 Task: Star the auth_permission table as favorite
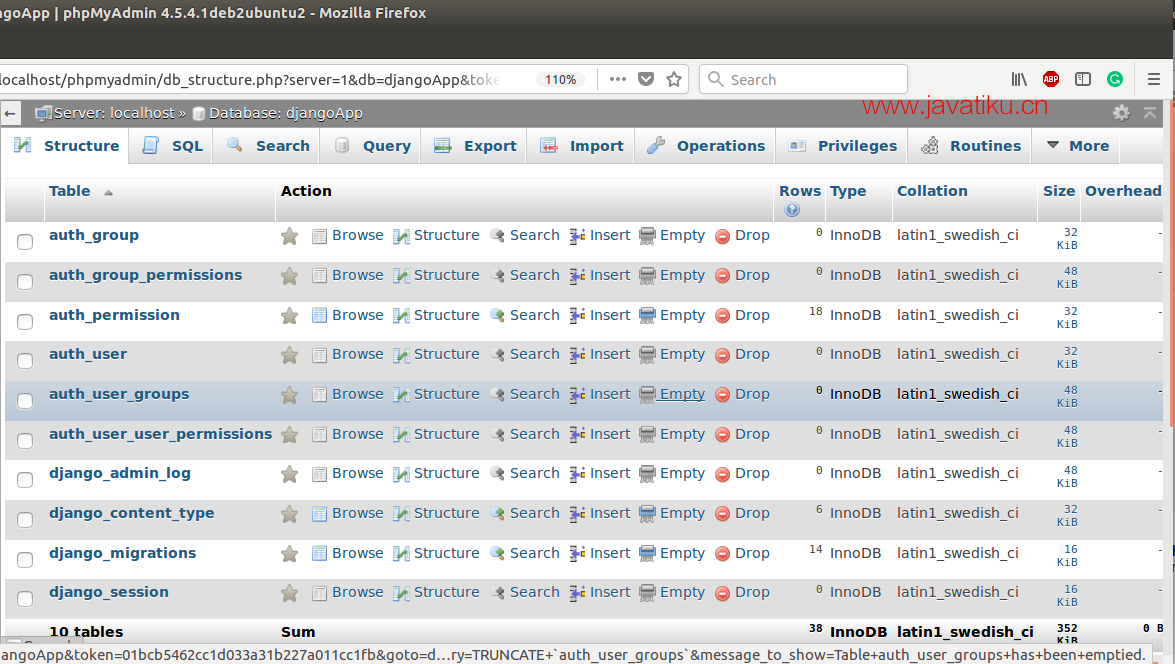pos(289,316)
